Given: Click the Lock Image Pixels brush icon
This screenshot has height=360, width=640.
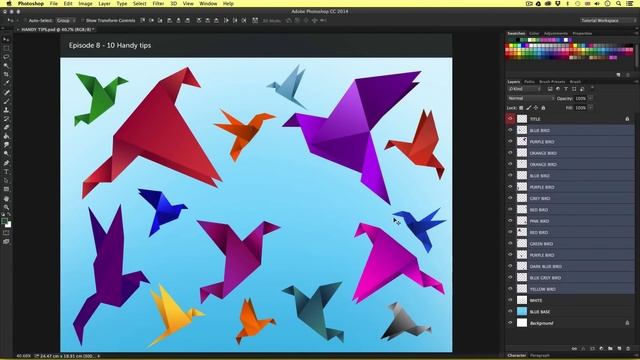Looking at the screenshot, I should [x=529, y=108].
